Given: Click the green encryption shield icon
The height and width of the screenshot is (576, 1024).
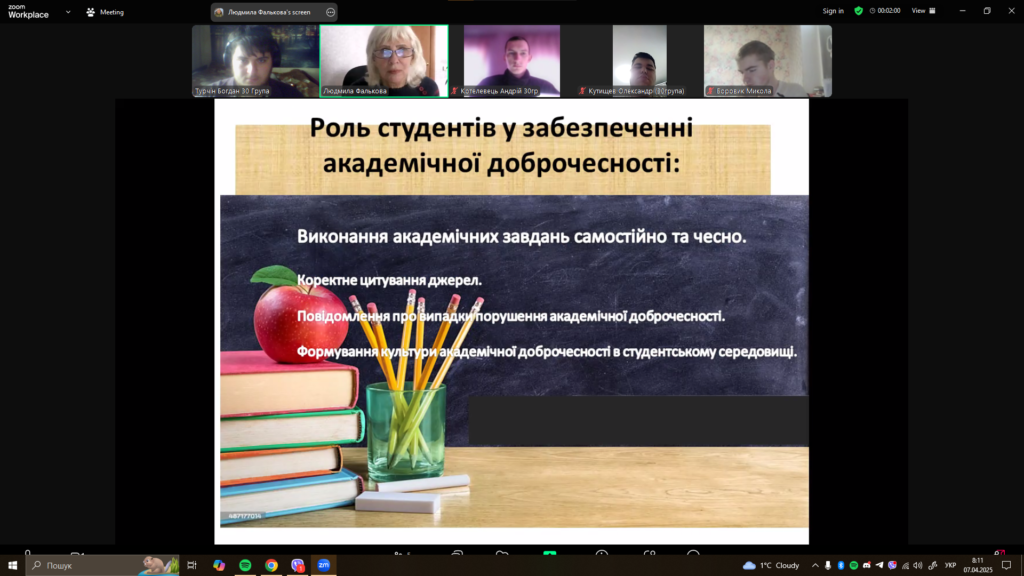Looking at the screenshot, I should pos(858,11).
